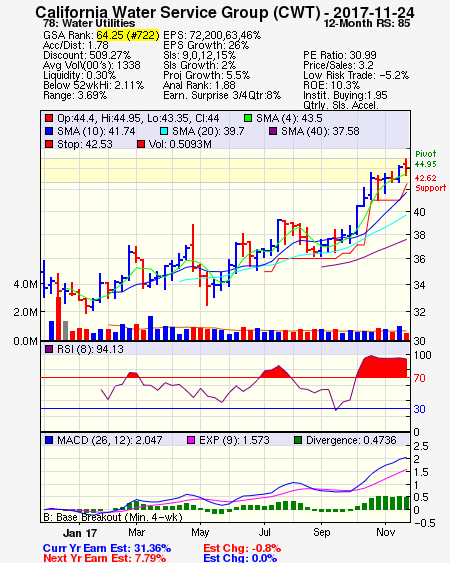Image resolution: width=450 pixels, height=563 pixels.
Task: Click the 'RSI (8): 94.13' label
Action: pos(90,349)
